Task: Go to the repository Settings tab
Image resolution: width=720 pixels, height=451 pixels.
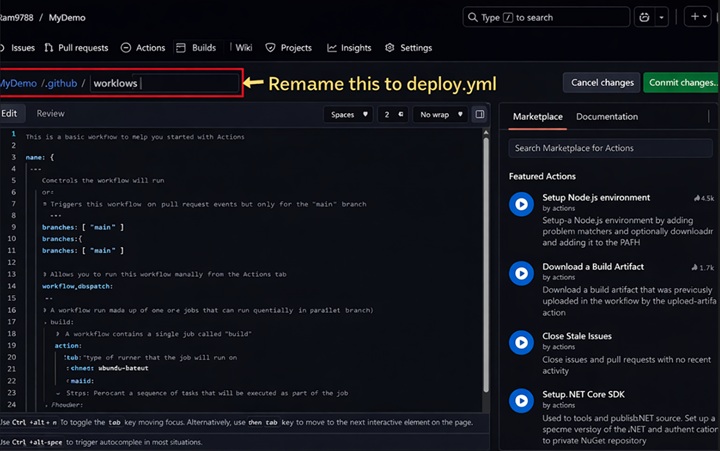Action: point(408,48)
